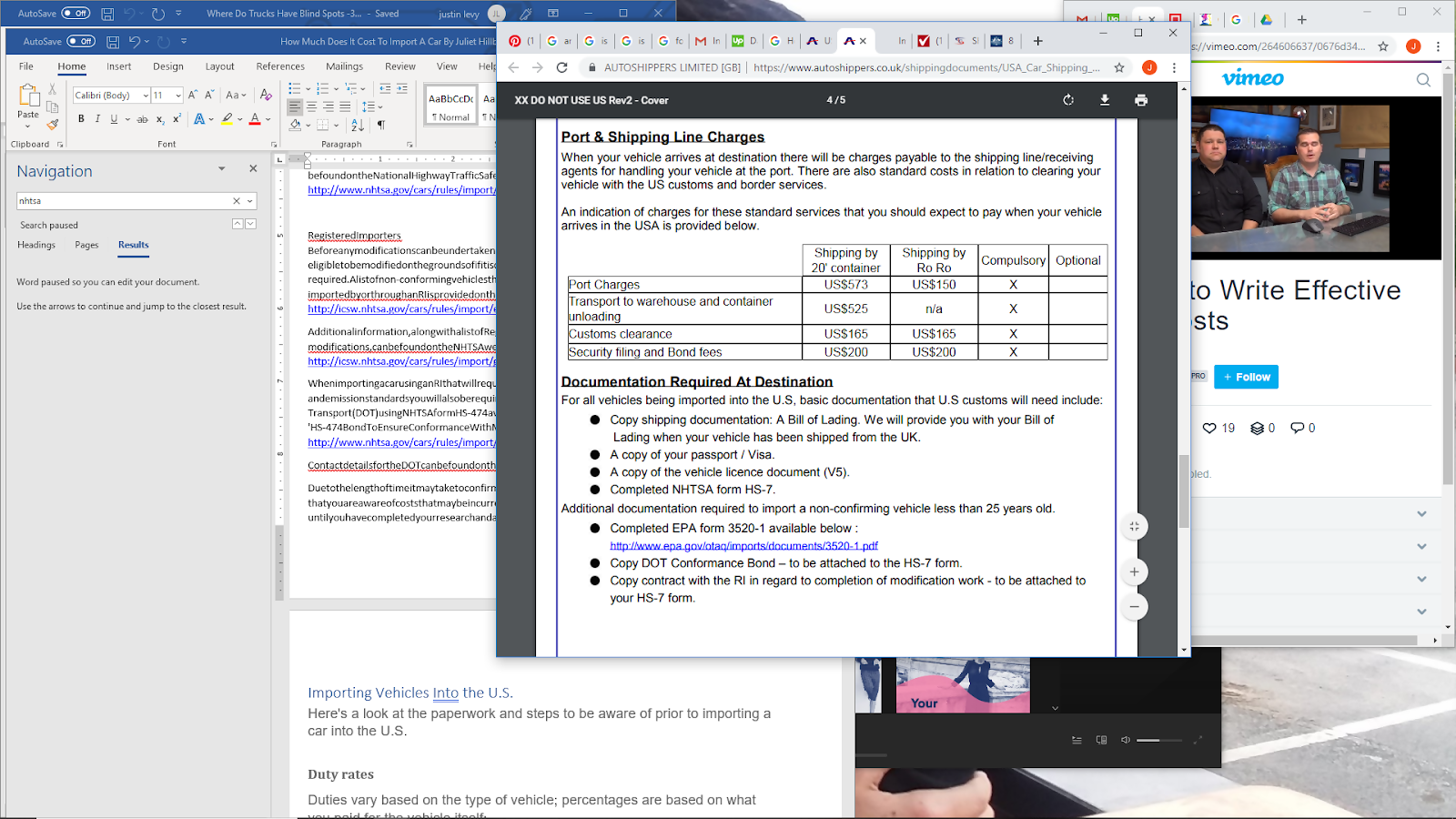Viewport: 1456px width, 819px height.
Task: Bookmark the Autoshippers page with the star
Action: coord(1119,67)
